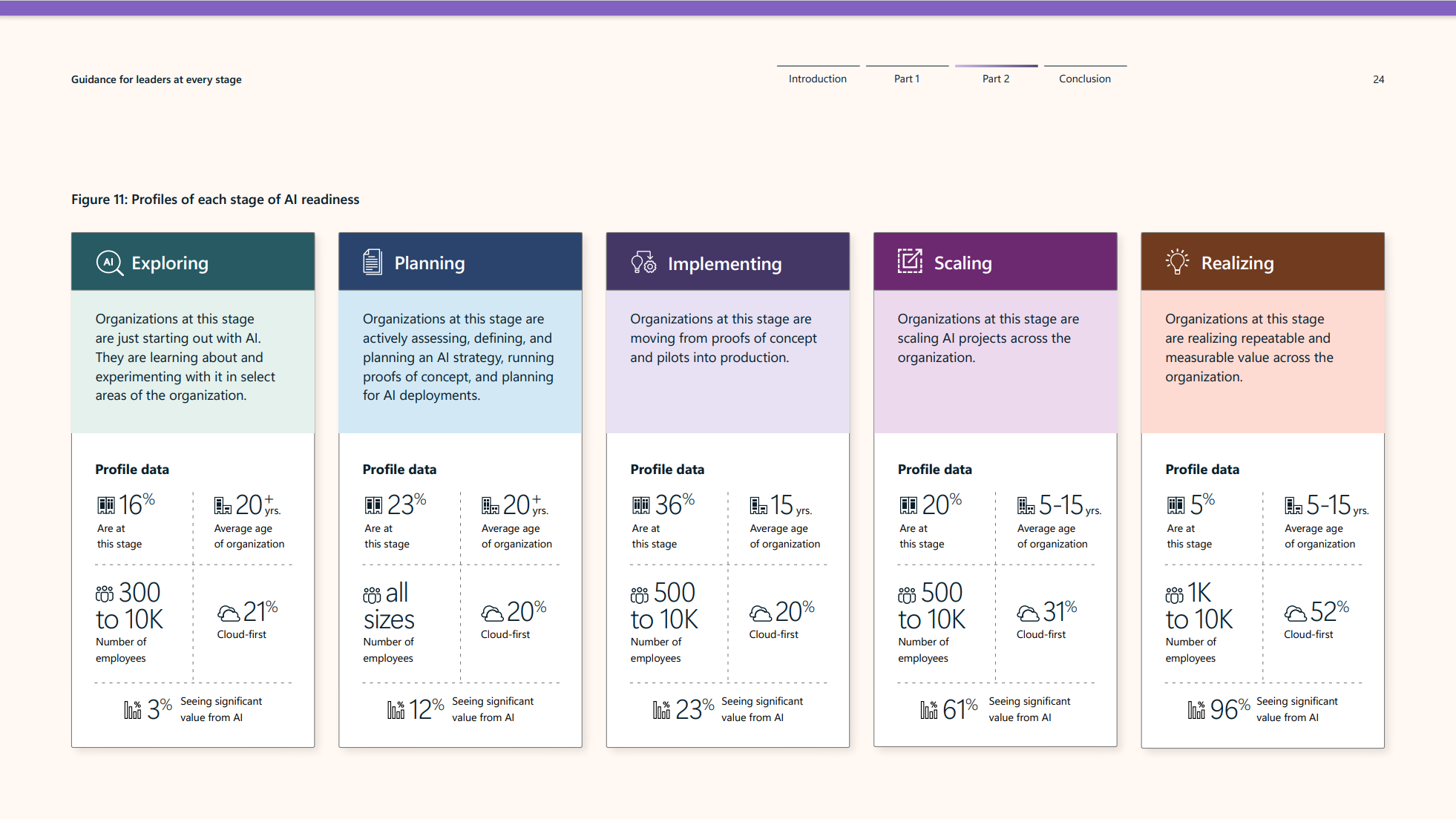Click the purple bar at page top
1456x819 pixels.
click(727, 7)
